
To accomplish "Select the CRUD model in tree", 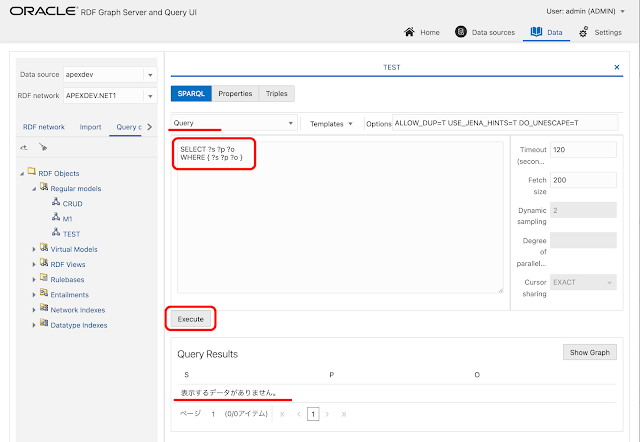I will coord(72,204).
